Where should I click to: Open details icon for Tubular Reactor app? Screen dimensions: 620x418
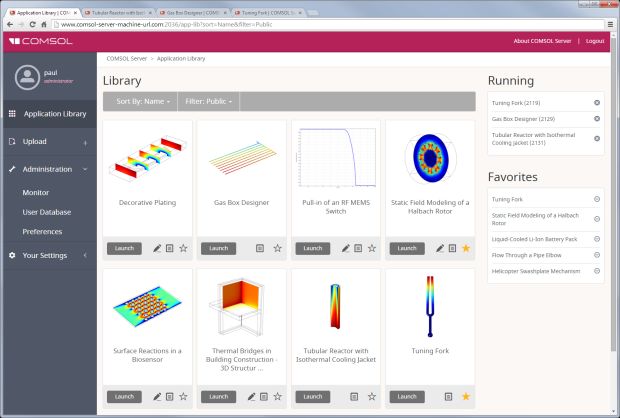pyautogui.click(x=354, y=397)
